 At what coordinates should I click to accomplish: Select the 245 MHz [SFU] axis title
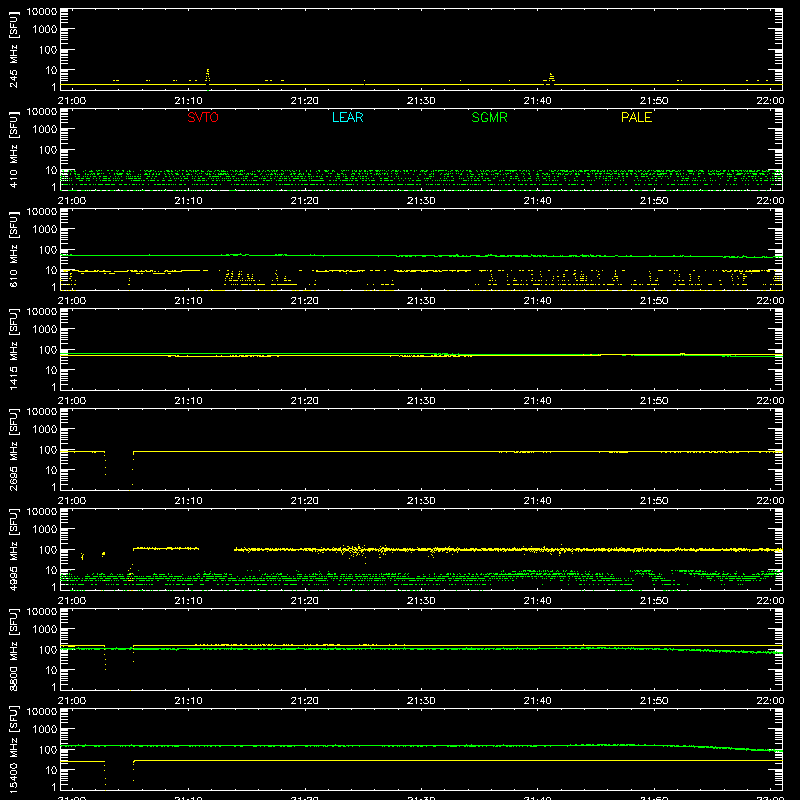(x=13, y=49)
